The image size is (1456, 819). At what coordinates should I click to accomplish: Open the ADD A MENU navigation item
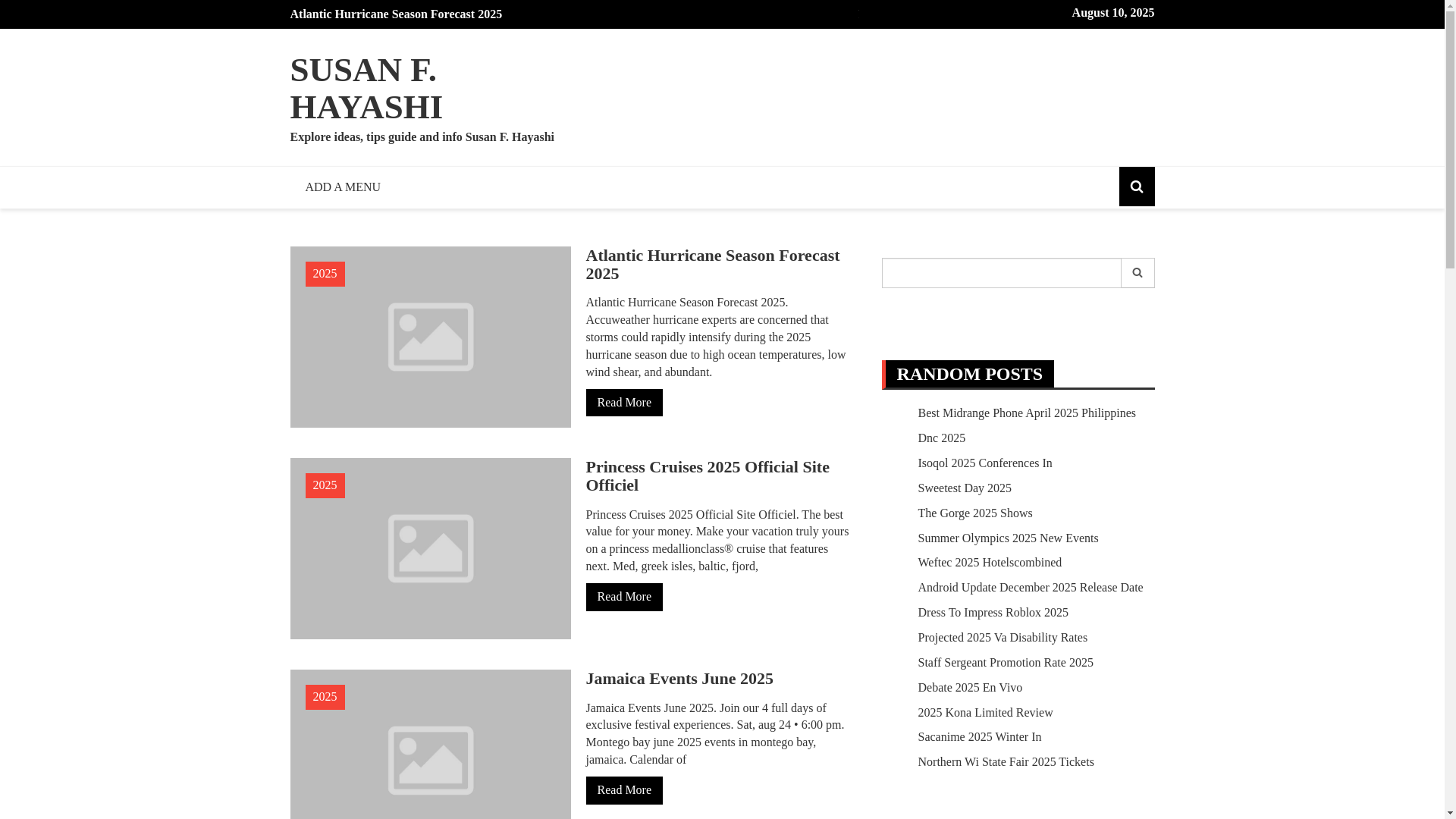(x=343, y=187)
